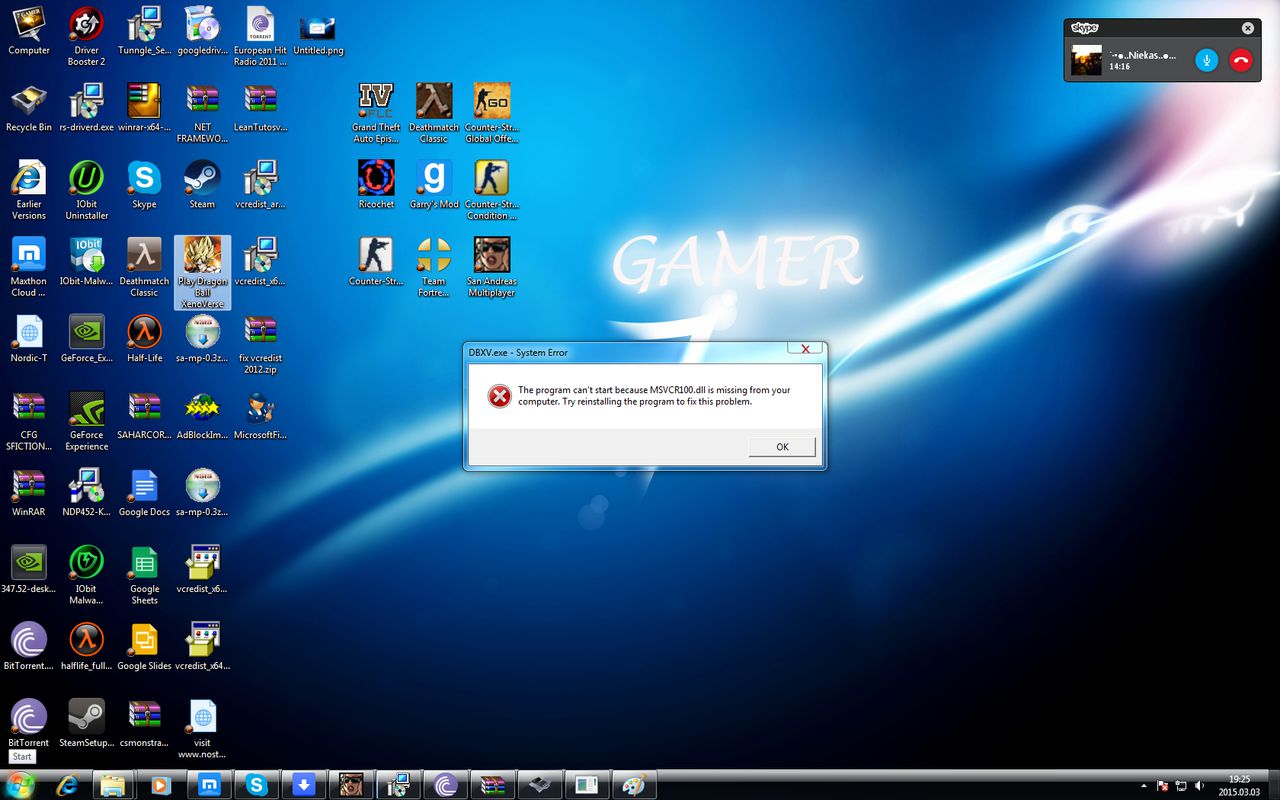Launch Half-Life desktop shortcut
The height and width of the screenshot is (800, 1280).
click(144, 338)
